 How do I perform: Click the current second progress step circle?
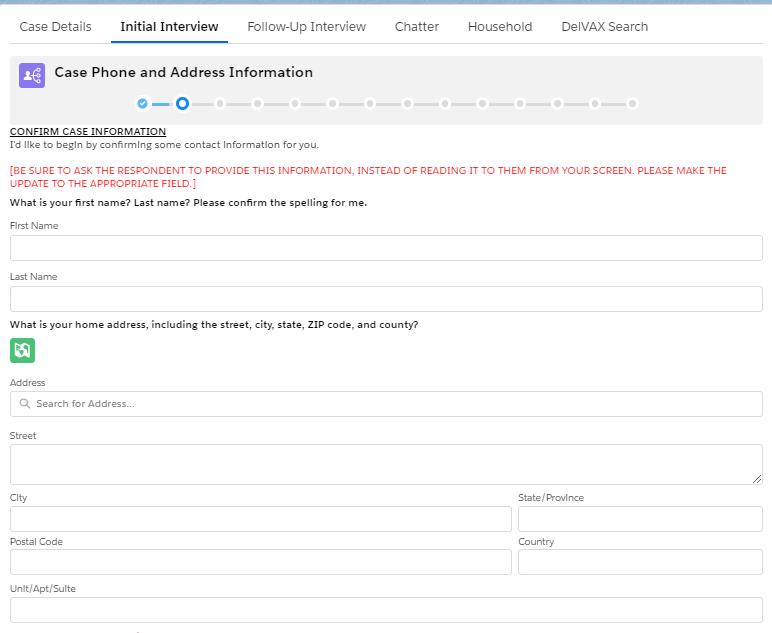tap(182, 103)
